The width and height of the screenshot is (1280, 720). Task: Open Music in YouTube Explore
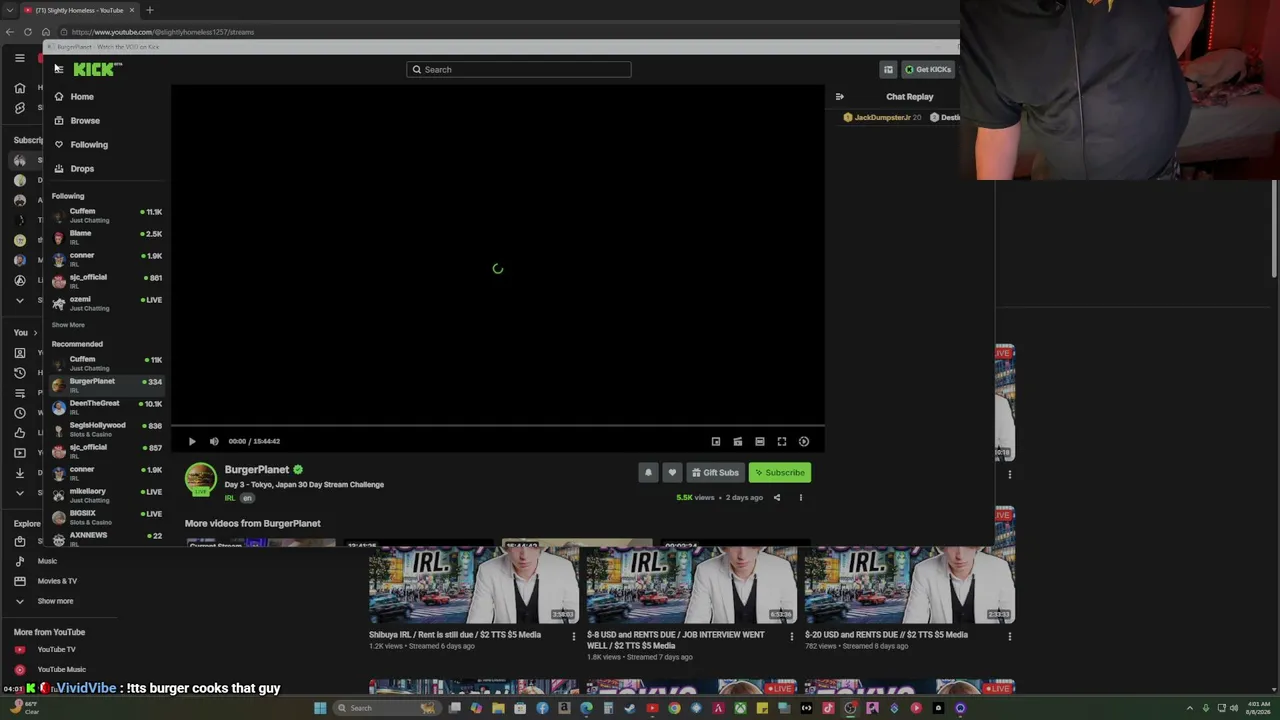coord(47,561)
